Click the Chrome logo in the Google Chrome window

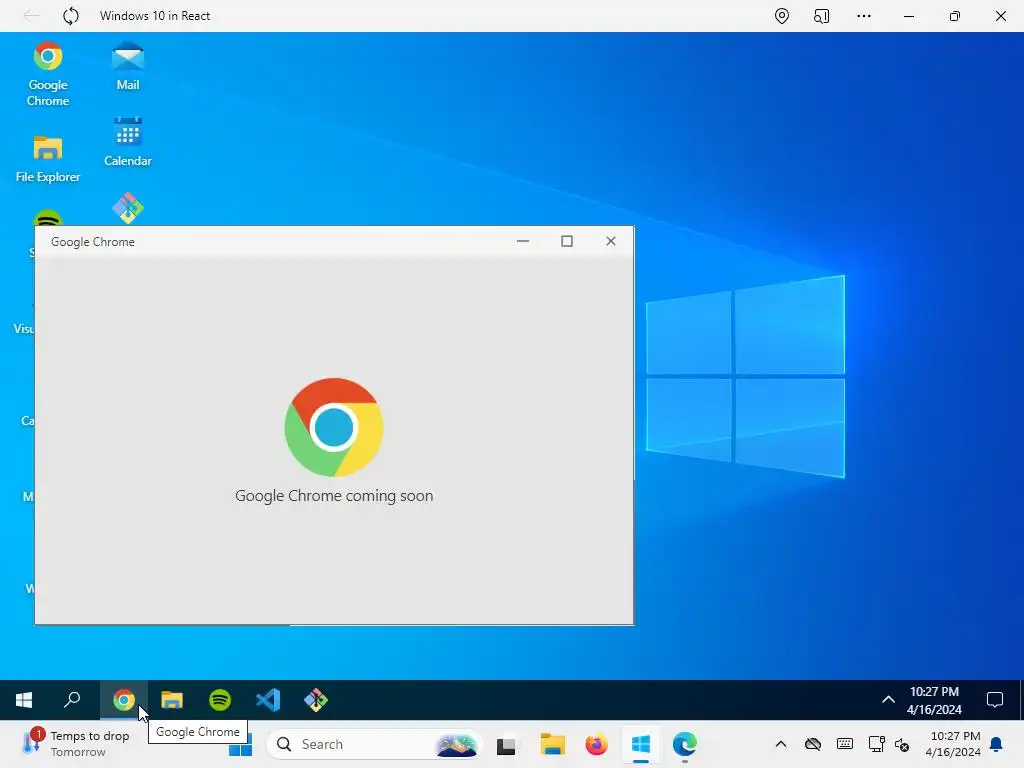click(x=334, y=427)
